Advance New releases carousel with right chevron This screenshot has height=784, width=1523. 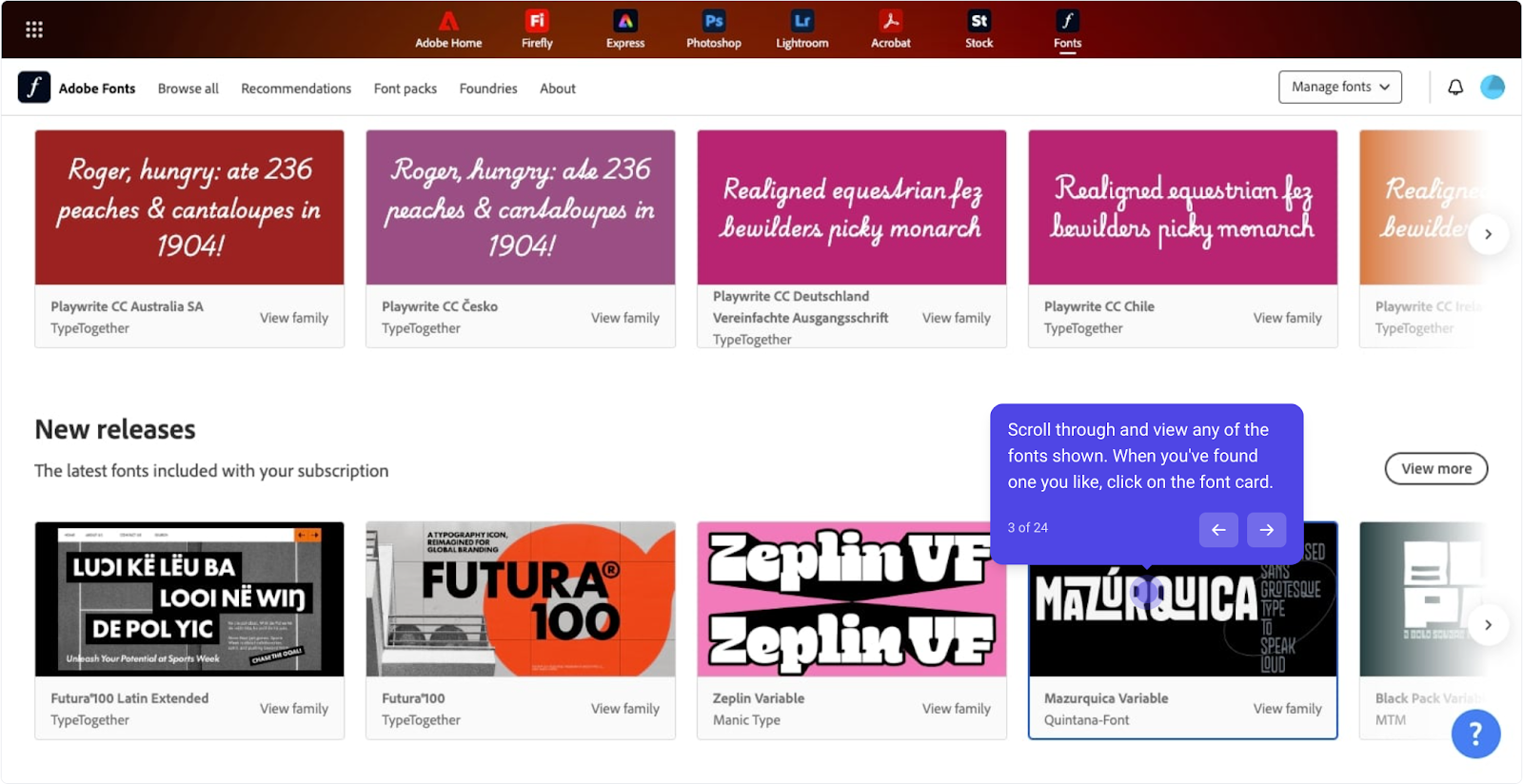1488,625
